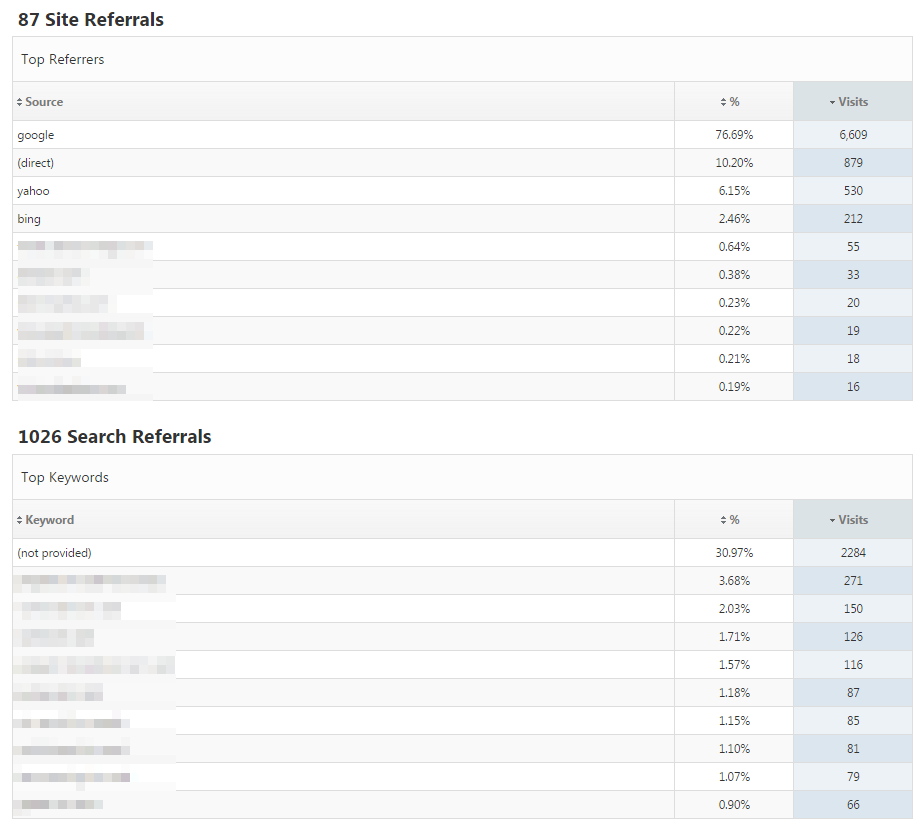Click the 2284 visits cell
The image size is (920, 827).
pyautogui.click(x=852, y=553)
